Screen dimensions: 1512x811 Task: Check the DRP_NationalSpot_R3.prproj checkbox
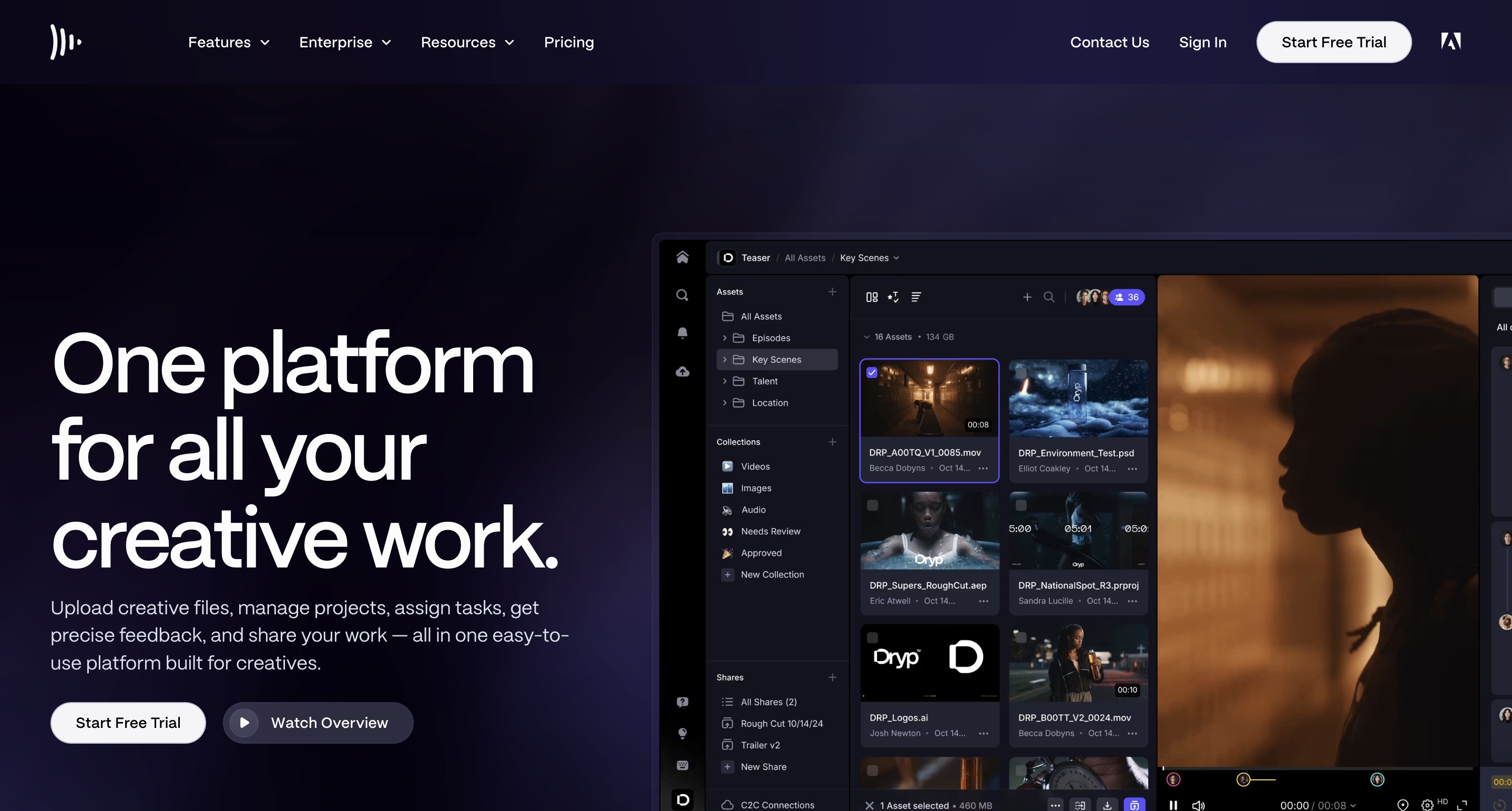[1021, 505]
